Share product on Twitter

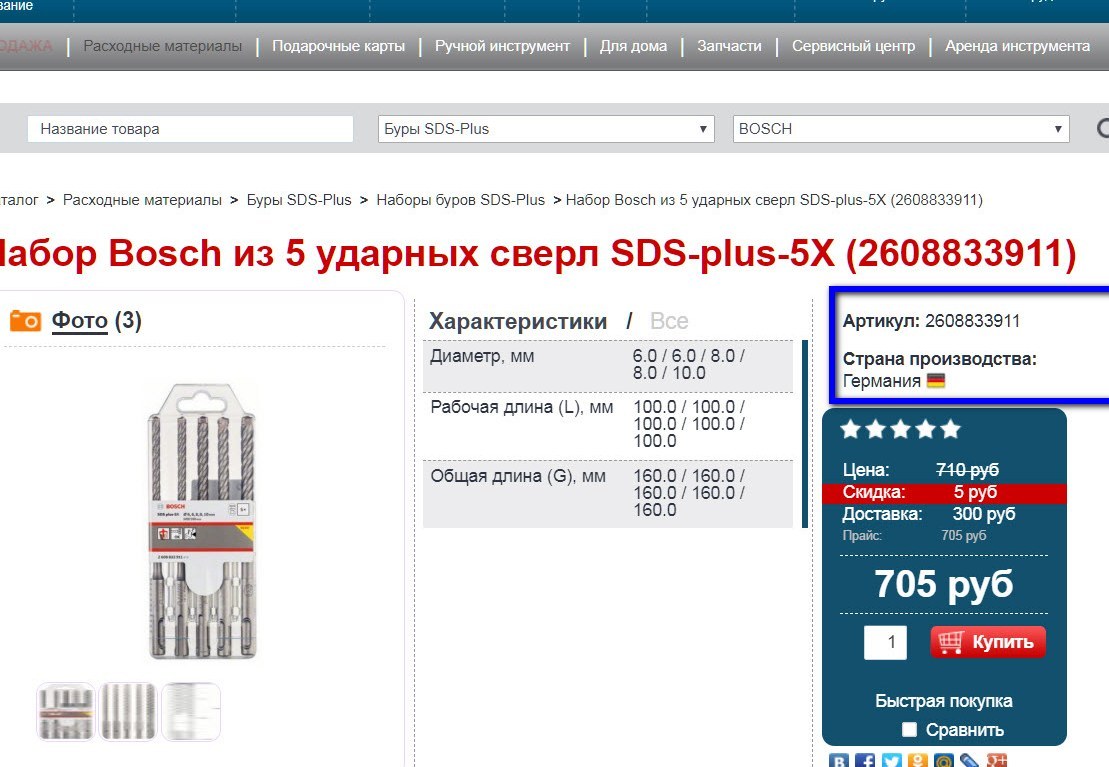[892, 762]
